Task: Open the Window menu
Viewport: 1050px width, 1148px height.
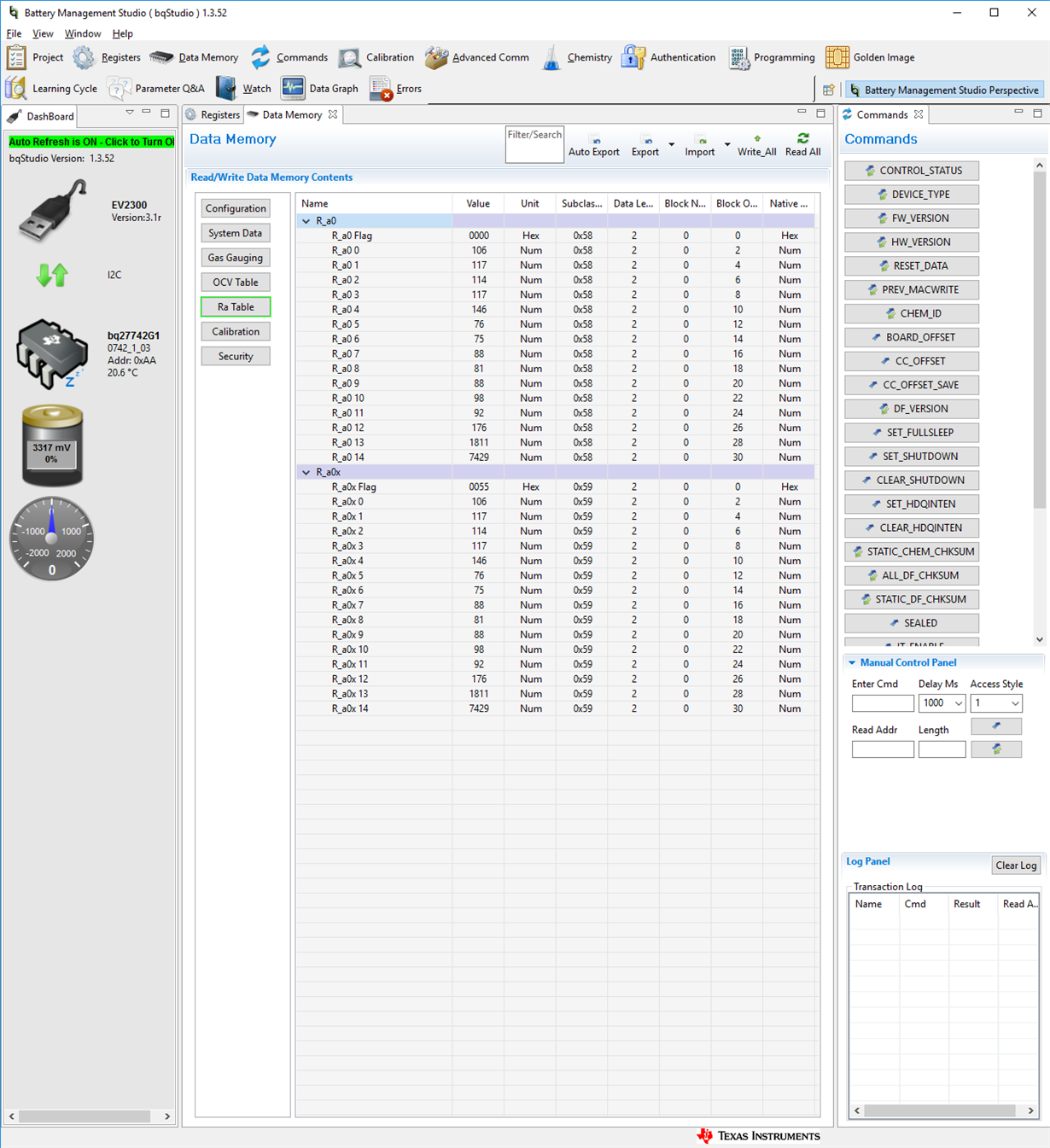Action: [x=83, y=33]
